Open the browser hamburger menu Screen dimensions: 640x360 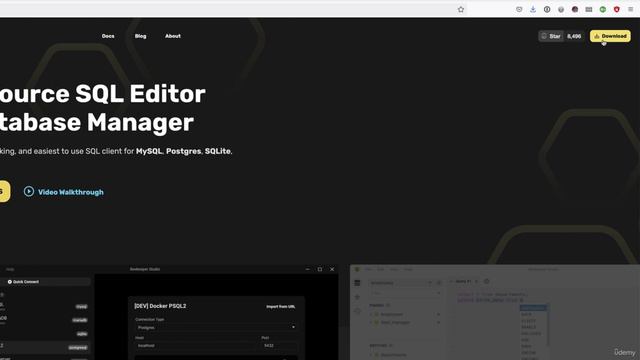pyautogui.click(x=631, y=9)
